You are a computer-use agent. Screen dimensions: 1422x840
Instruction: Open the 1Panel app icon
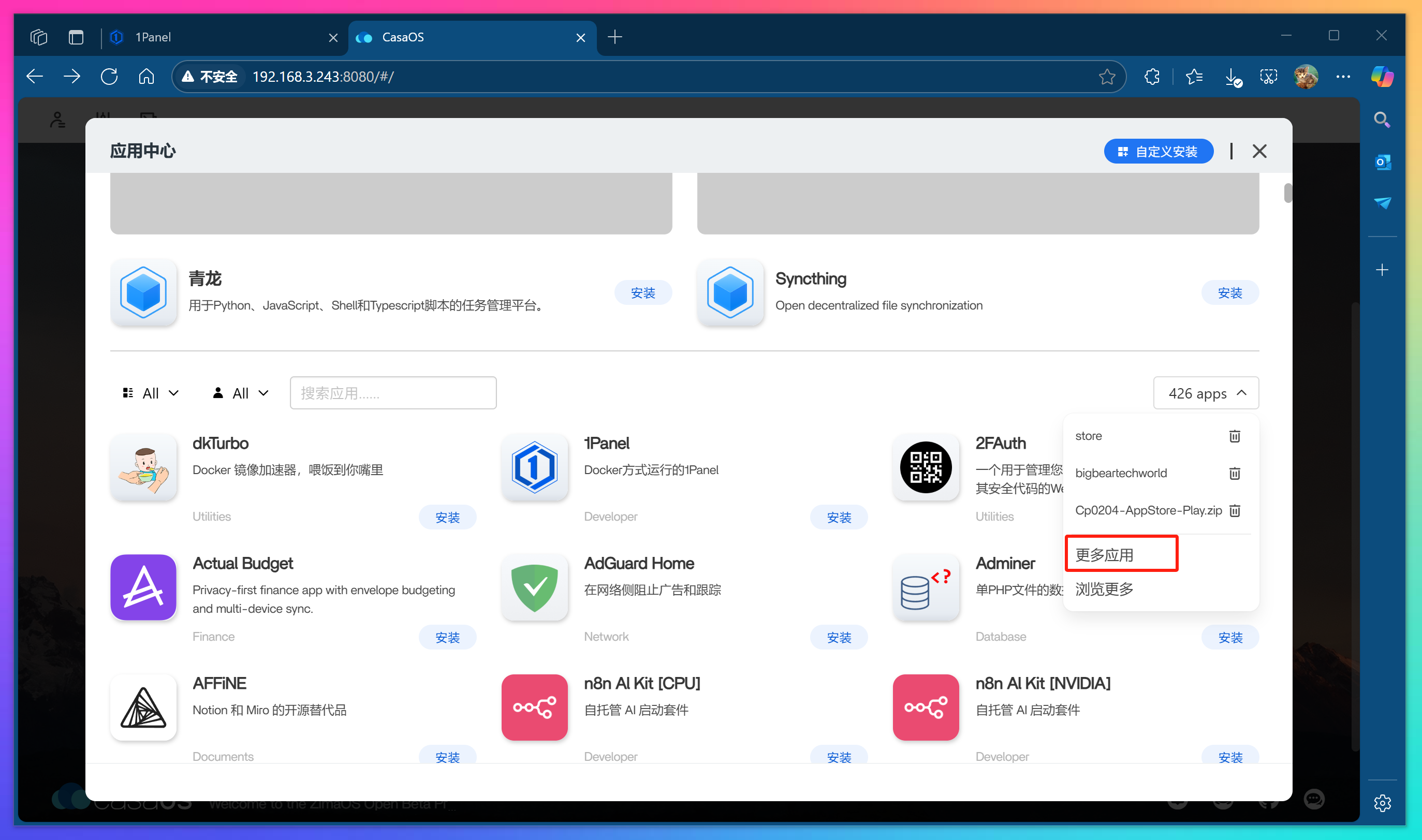point(534,467)
